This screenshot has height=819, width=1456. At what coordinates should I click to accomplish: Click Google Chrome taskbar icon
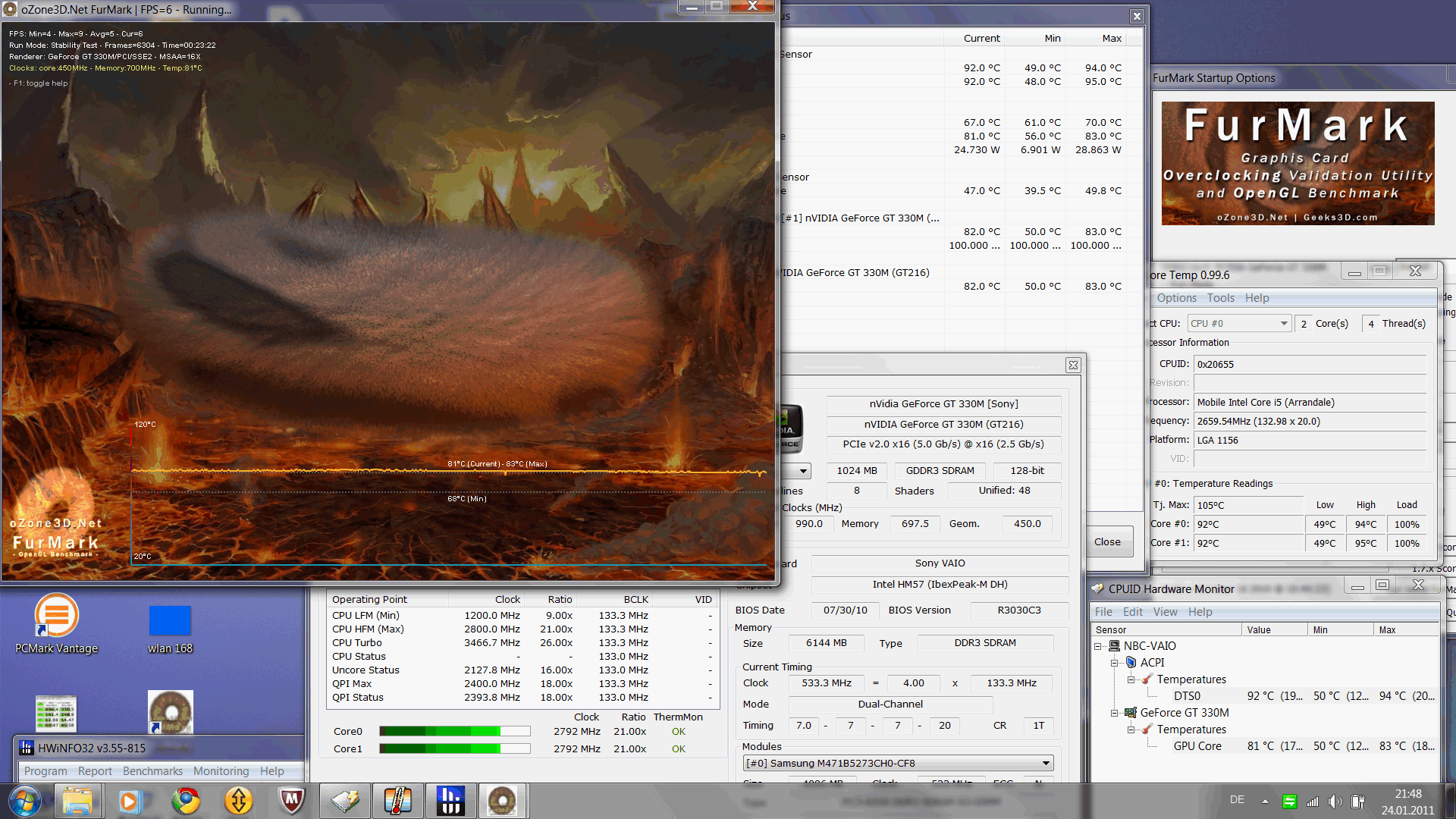pyautogui.click(x=186, y=801)
